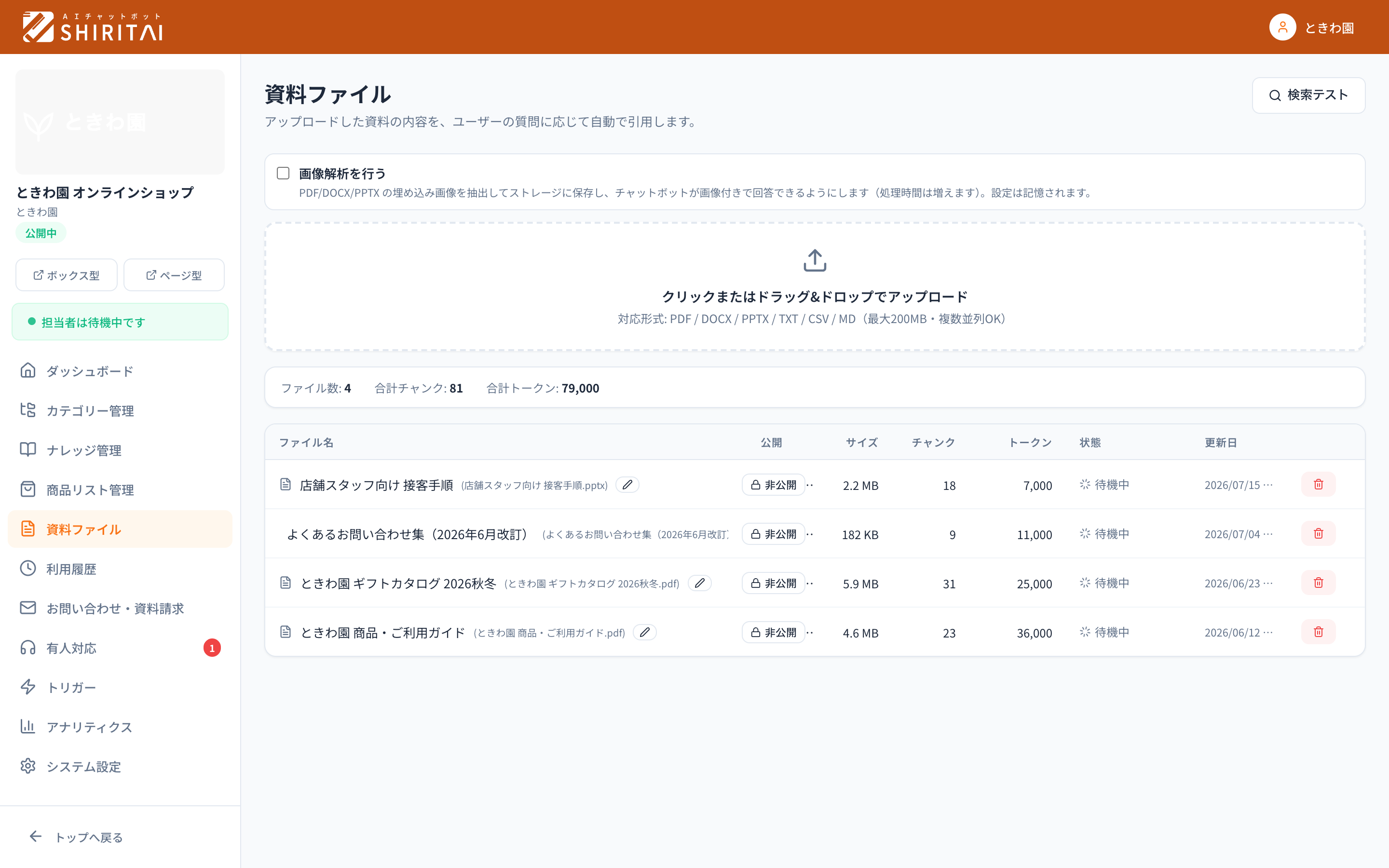The image size is (1389, 868).
Task: Open 利用履歴 page
Action: [120, 569]
